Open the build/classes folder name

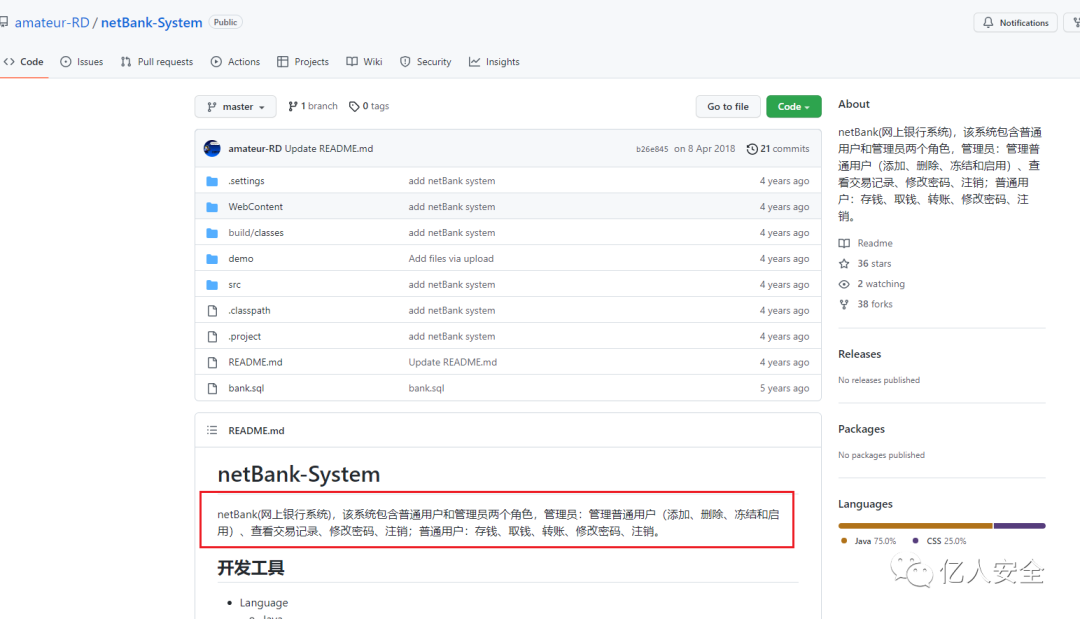pyautogui.click(x=256, y=233)
